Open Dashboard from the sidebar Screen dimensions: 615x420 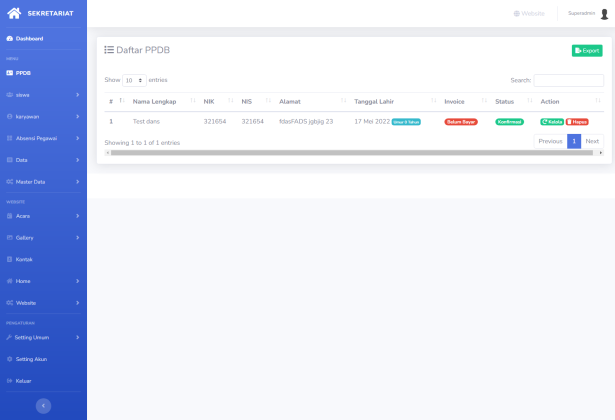coord(29,38)
